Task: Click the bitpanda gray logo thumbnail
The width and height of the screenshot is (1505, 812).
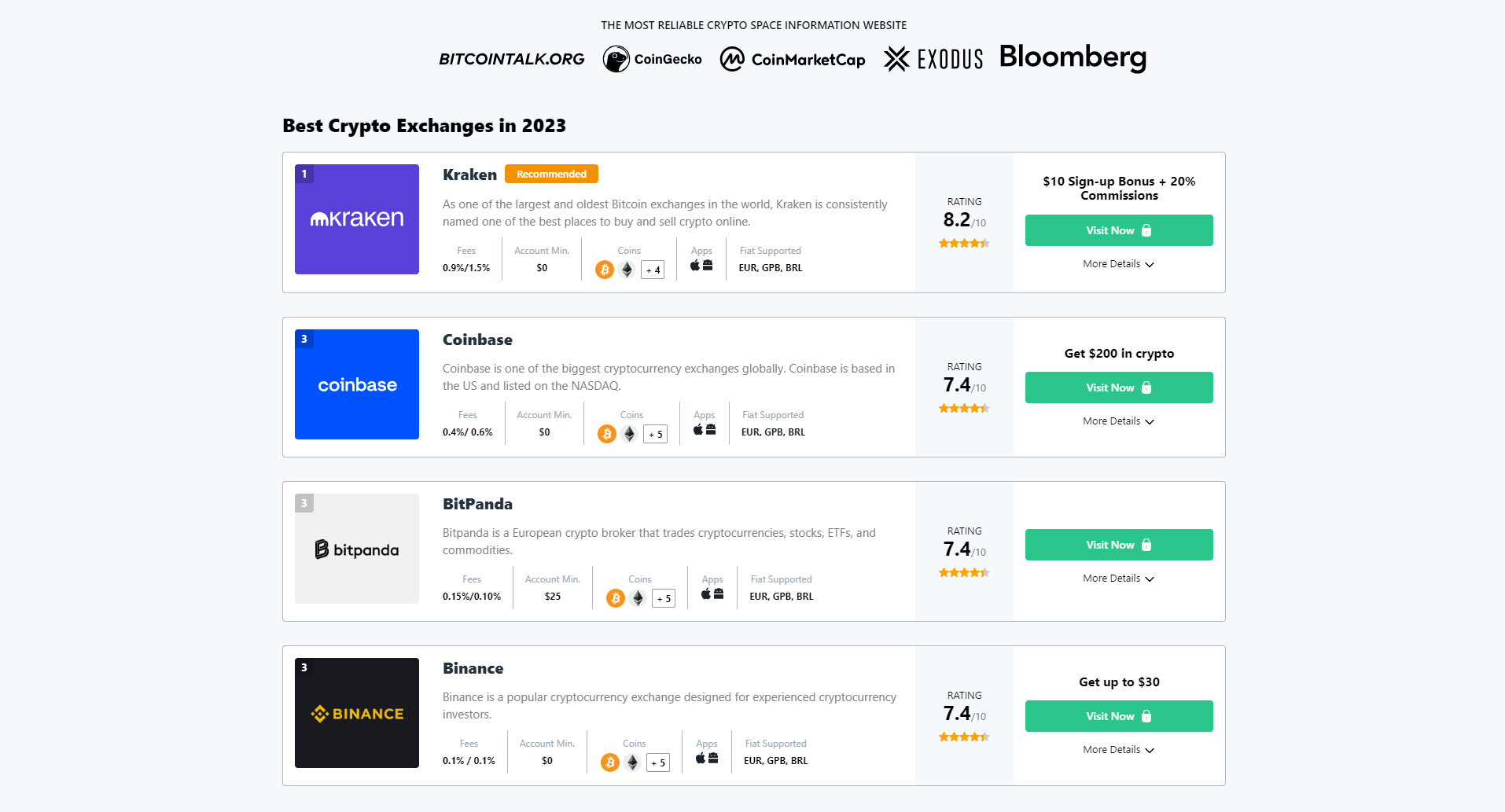Action: click(x=357, y=549)
